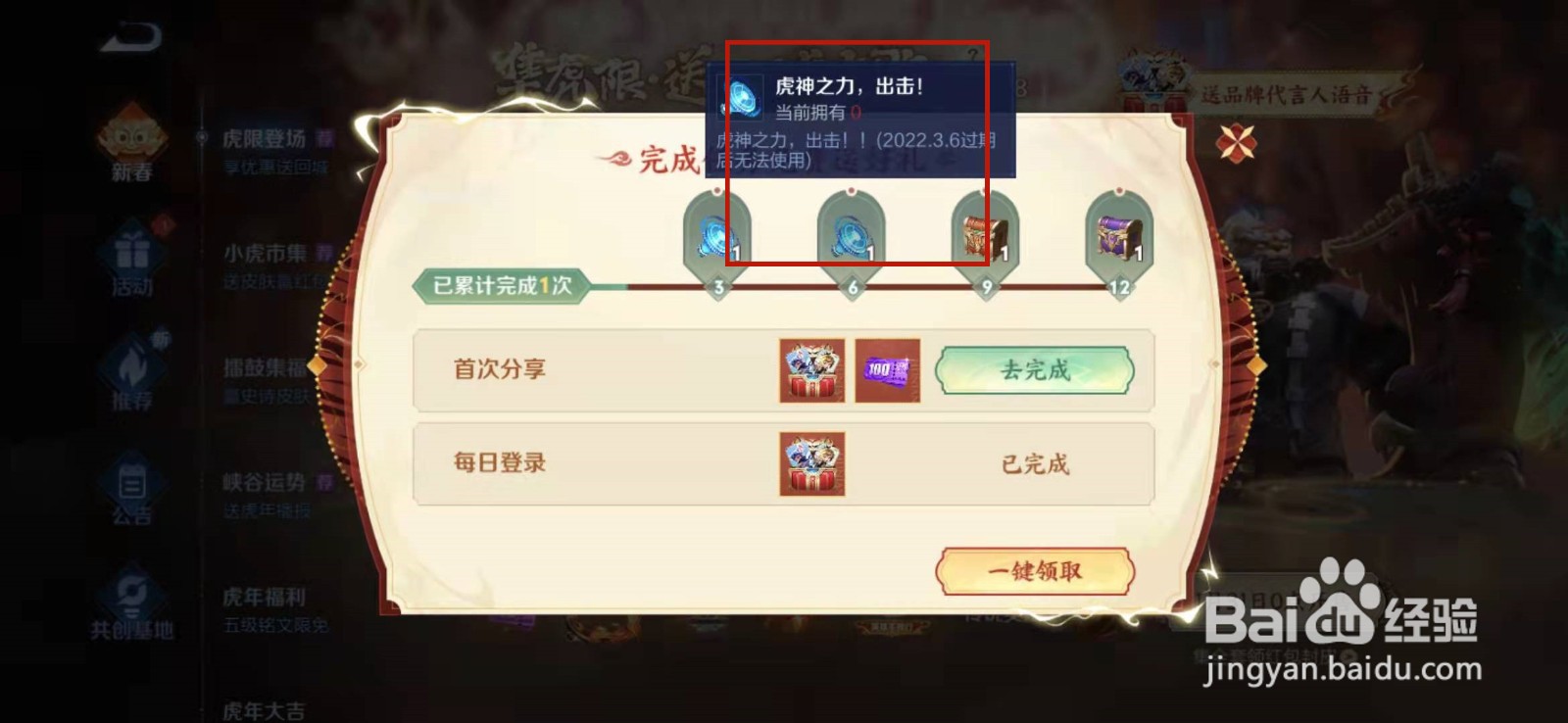Viewport: 1568px width, 723px height.
Task: Tap the 100 purple ticket reward thumbnail
Action: [888, 370]
